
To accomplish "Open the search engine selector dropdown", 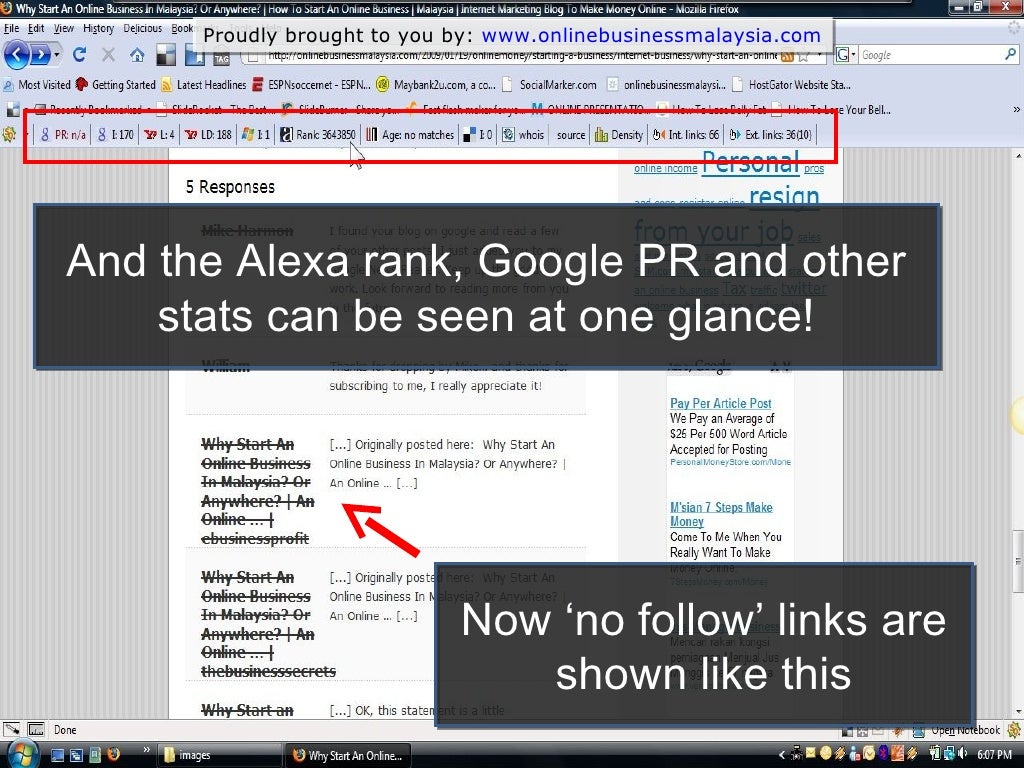I will (846, 55).
